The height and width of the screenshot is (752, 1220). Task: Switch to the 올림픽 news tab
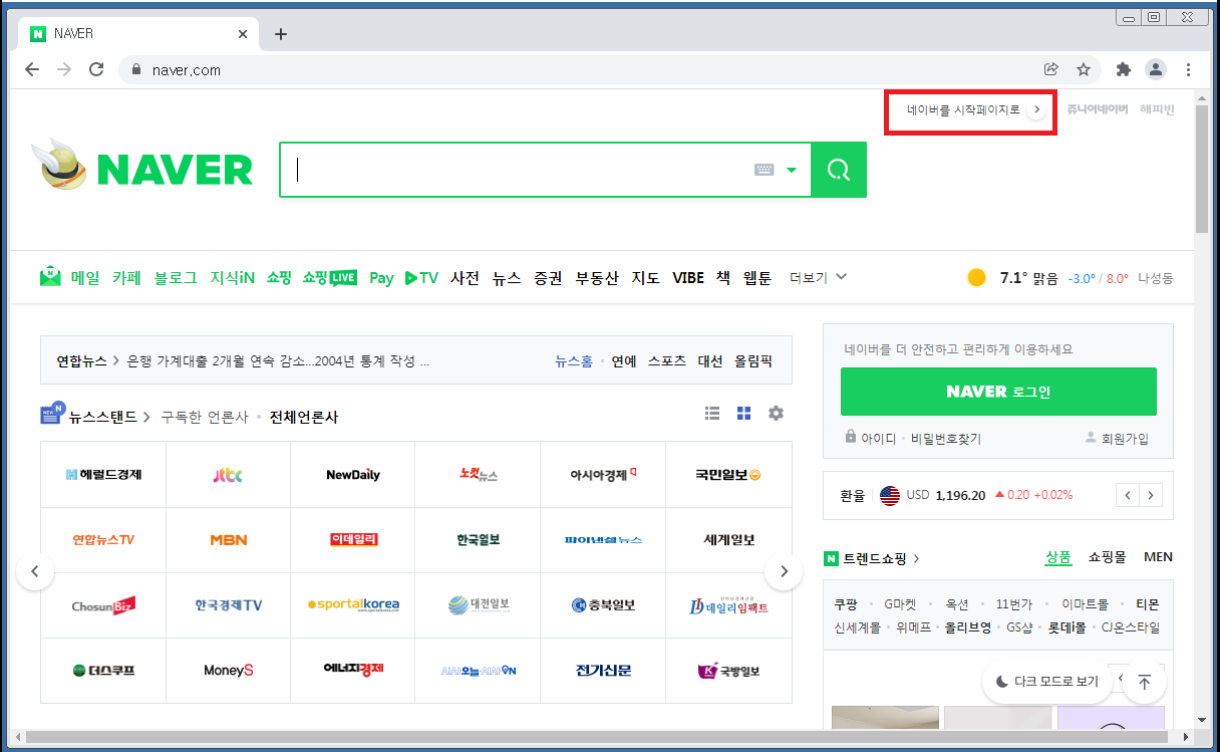[753, 362]
